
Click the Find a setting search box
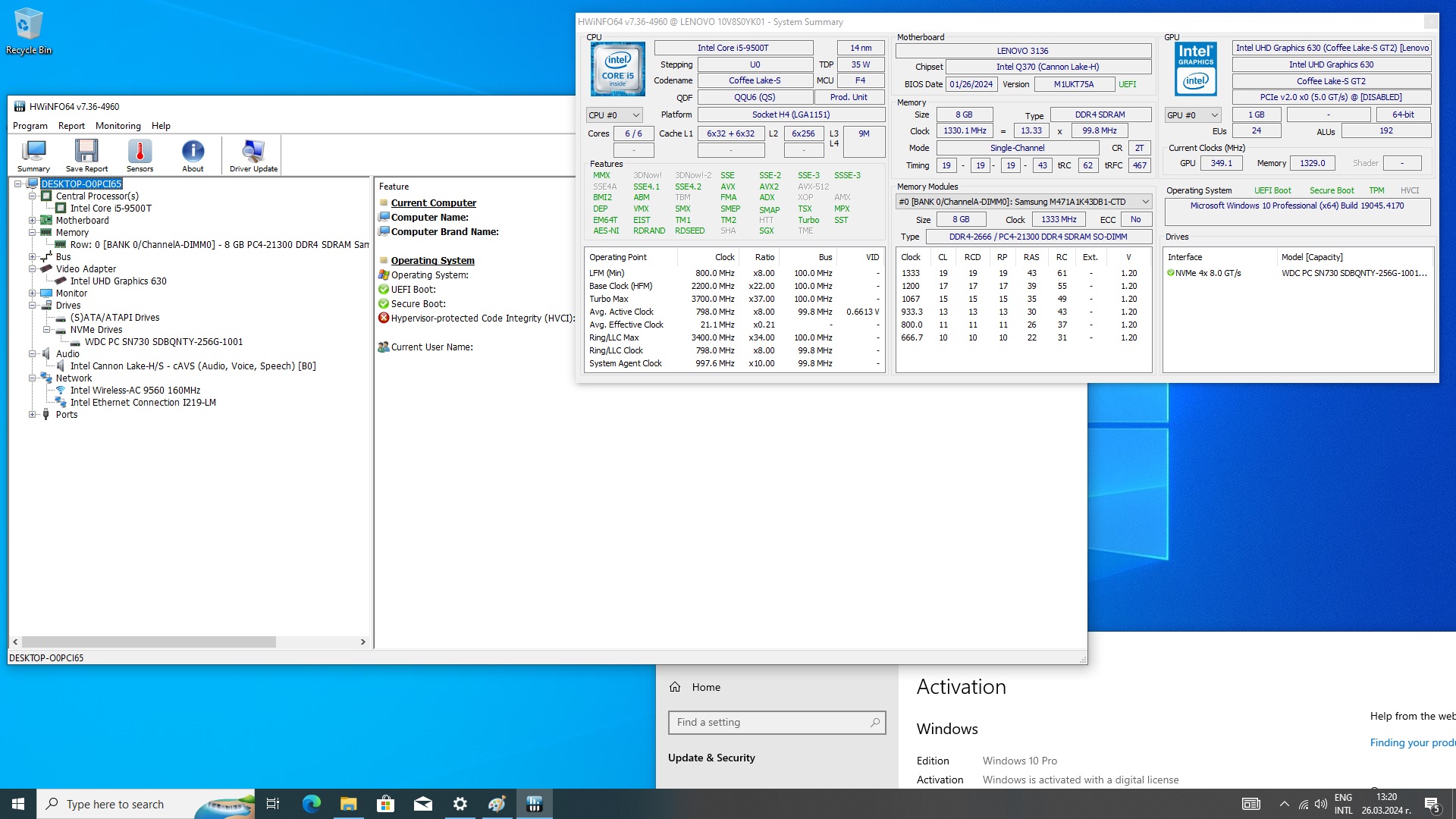click(x=777, y=723)
